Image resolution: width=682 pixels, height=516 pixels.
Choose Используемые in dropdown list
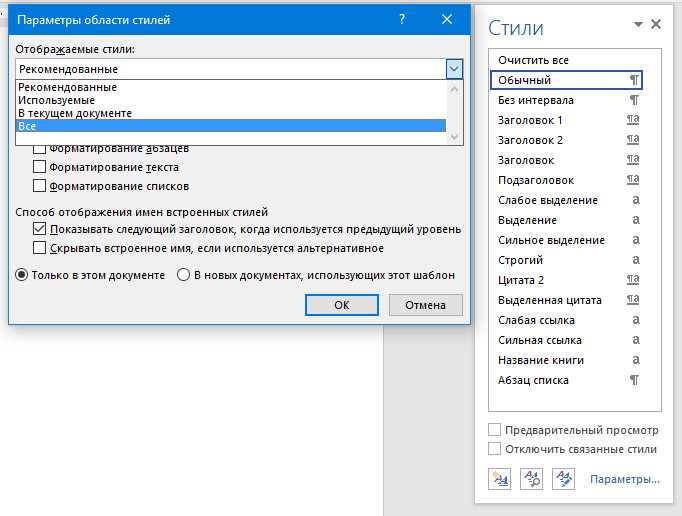point(231,100)
